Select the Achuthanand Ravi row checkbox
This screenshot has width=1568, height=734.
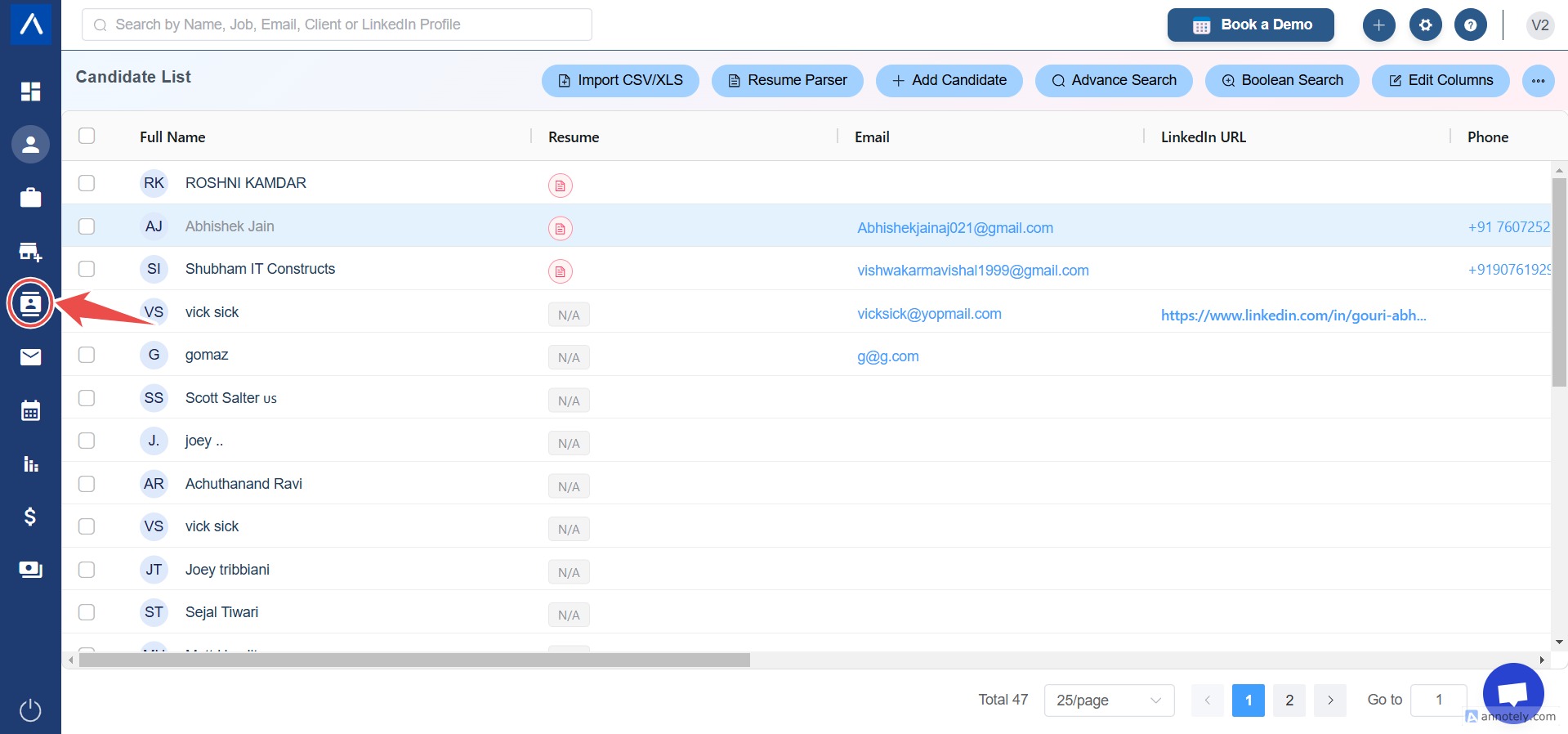87,484
